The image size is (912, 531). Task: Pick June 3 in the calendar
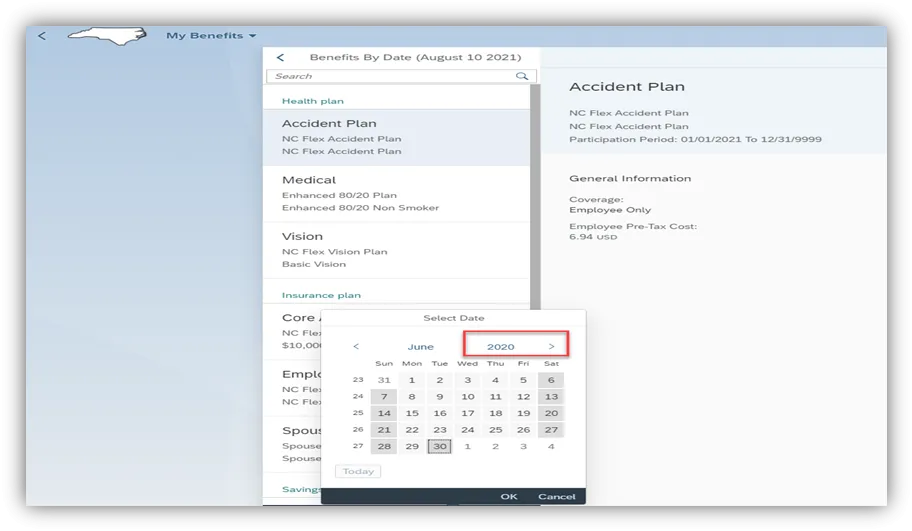click(468, 380)
